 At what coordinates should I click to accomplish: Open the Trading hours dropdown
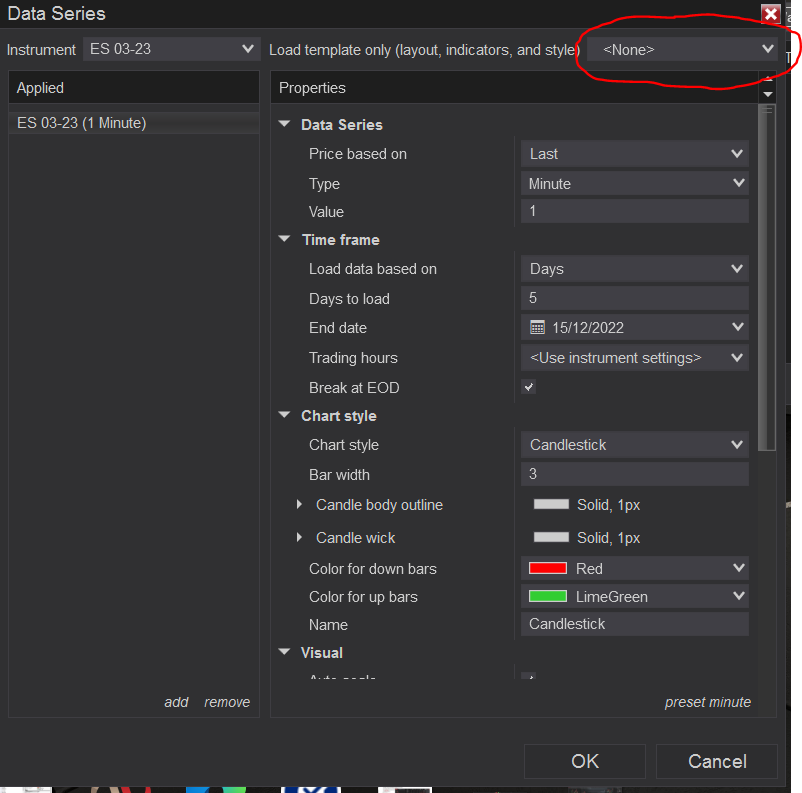pos(635,358)
